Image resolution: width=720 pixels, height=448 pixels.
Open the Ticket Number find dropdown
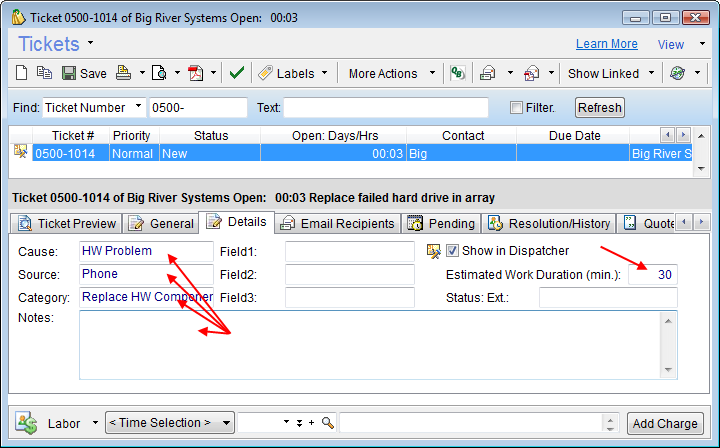point(136,108)
